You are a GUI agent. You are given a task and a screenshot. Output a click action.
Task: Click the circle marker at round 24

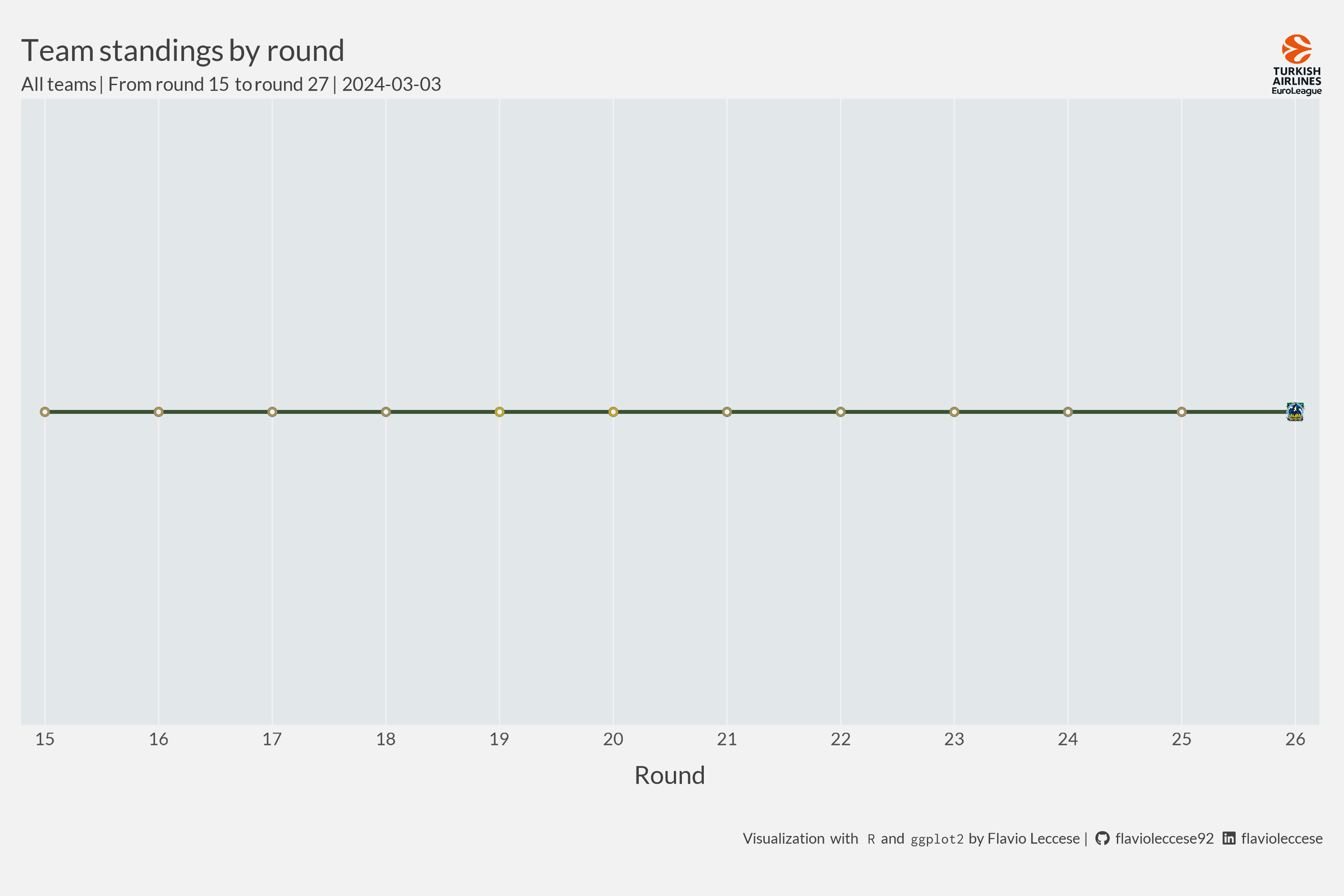[x=1068, y=412]
